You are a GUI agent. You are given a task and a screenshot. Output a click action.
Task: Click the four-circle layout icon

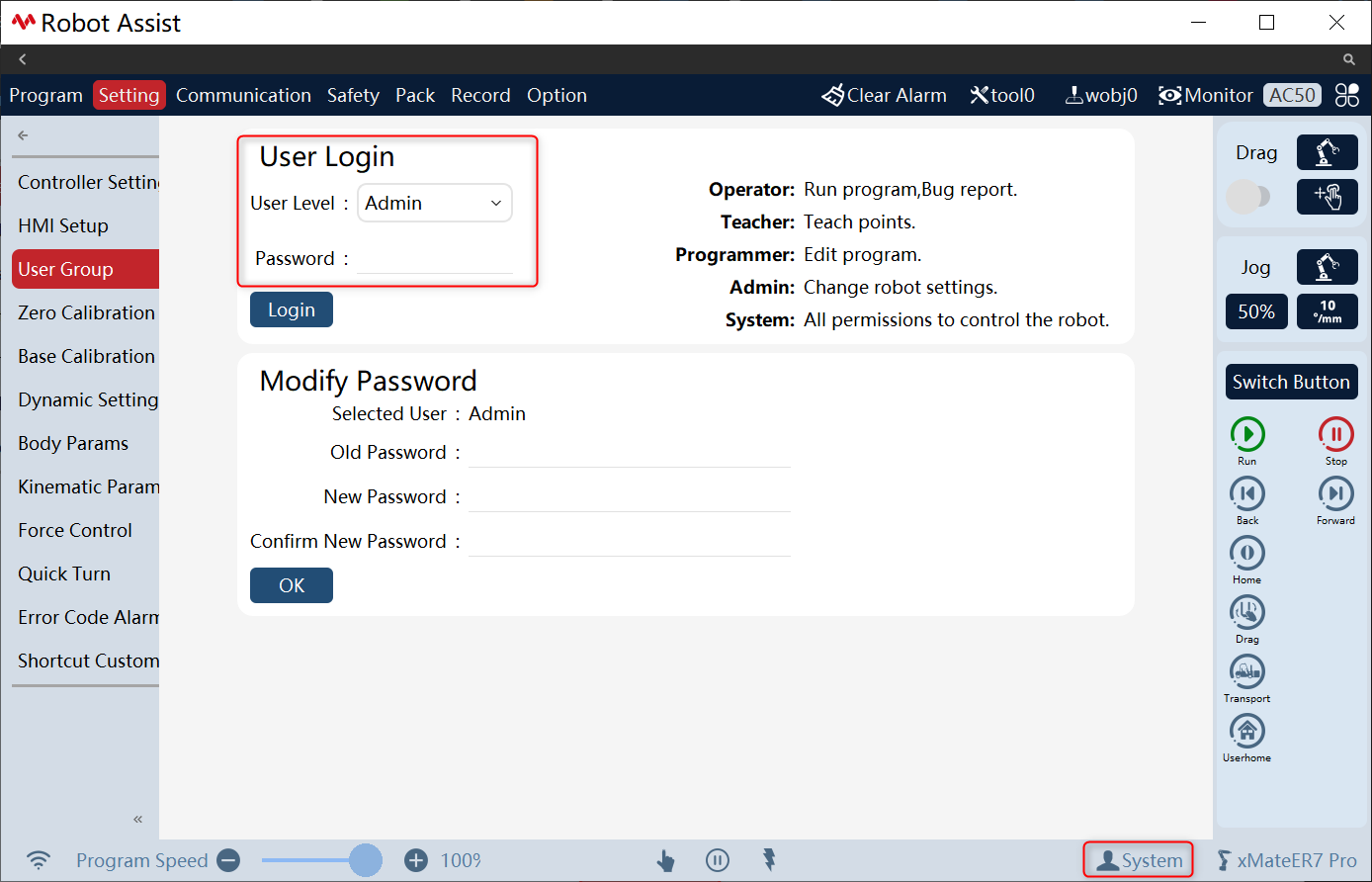click(x=1347, y=95)
